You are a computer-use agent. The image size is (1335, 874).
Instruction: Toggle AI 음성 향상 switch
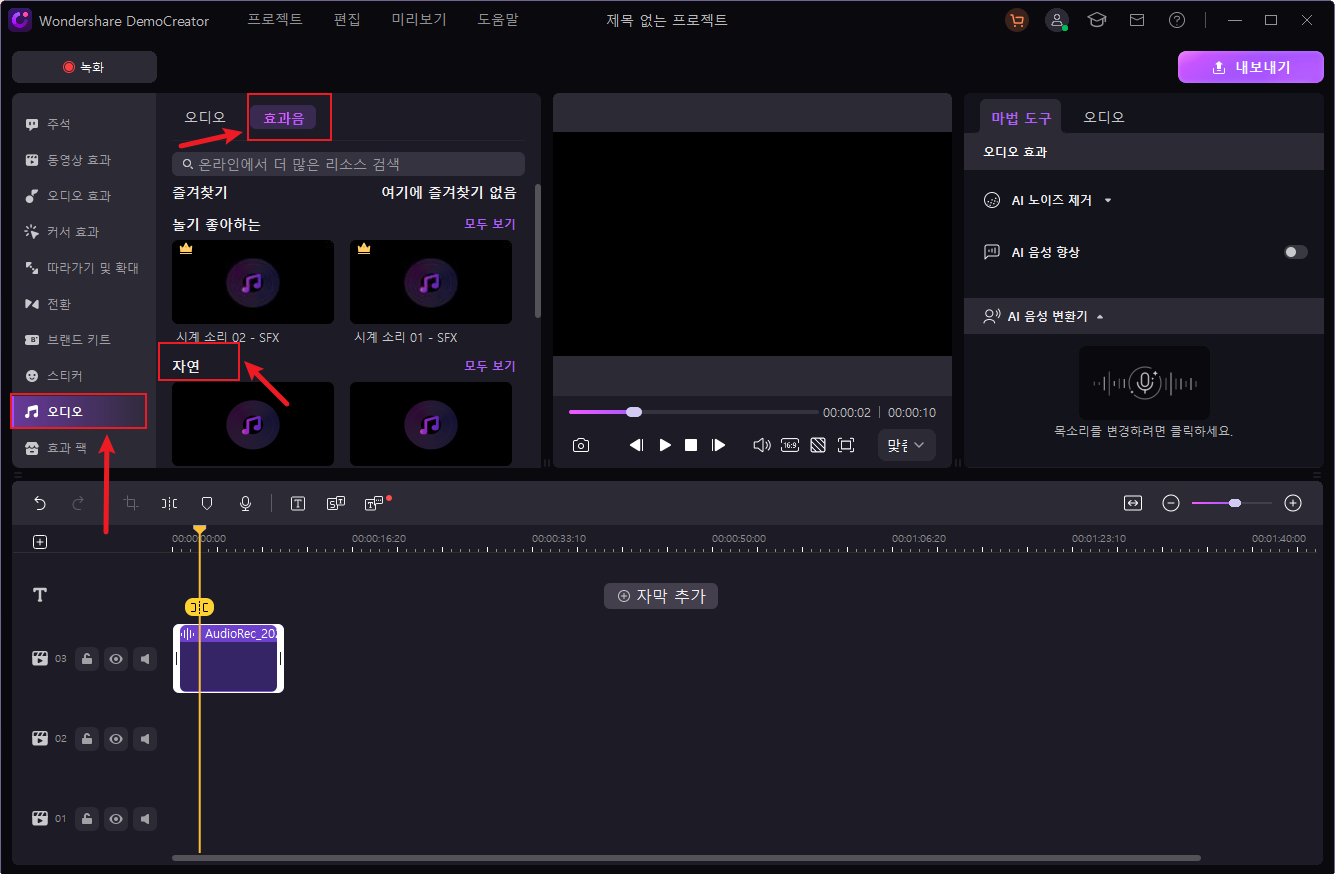(x=1295, y=252)
